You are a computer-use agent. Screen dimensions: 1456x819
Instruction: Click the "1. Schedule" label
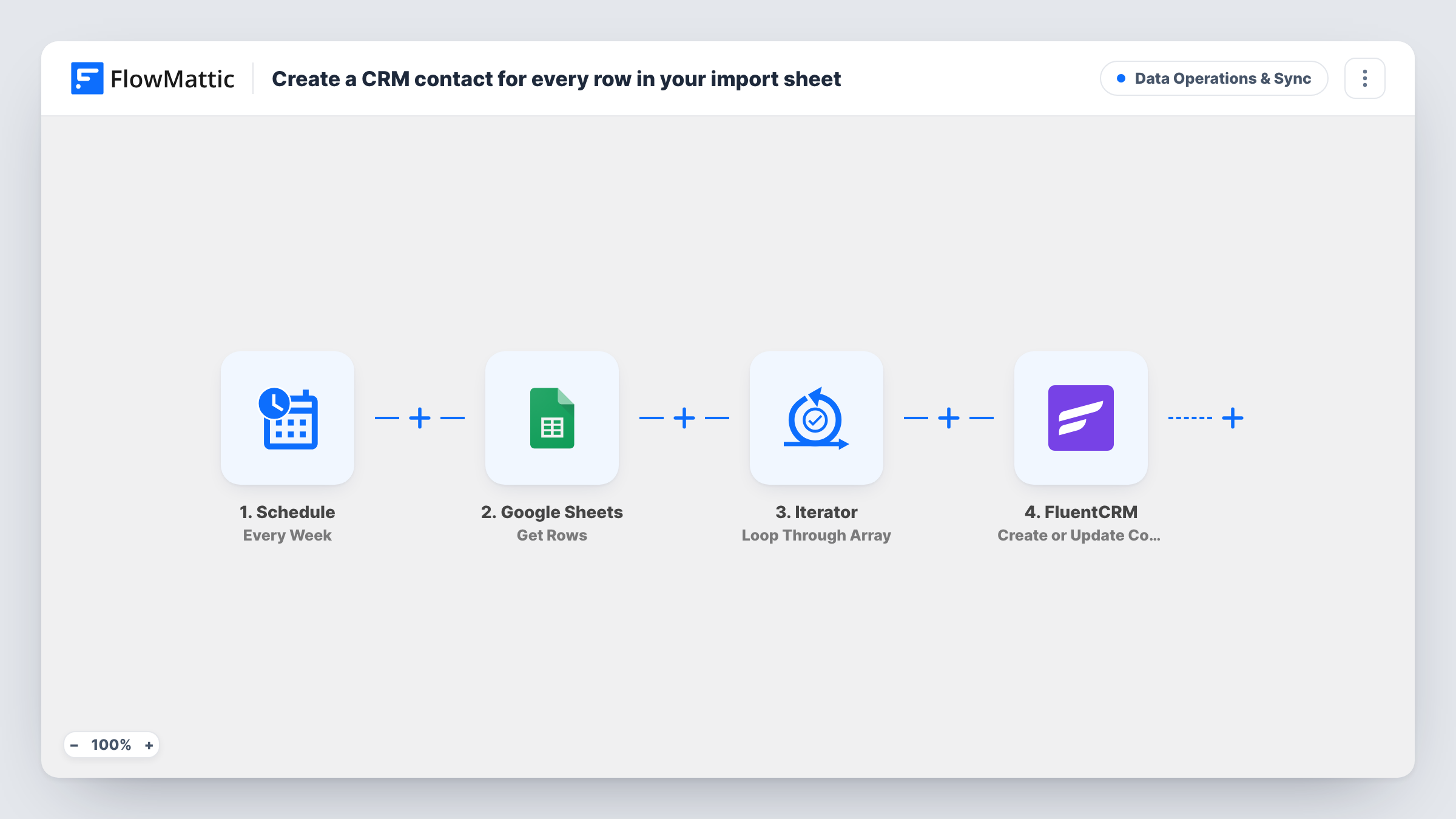point(288,512)
